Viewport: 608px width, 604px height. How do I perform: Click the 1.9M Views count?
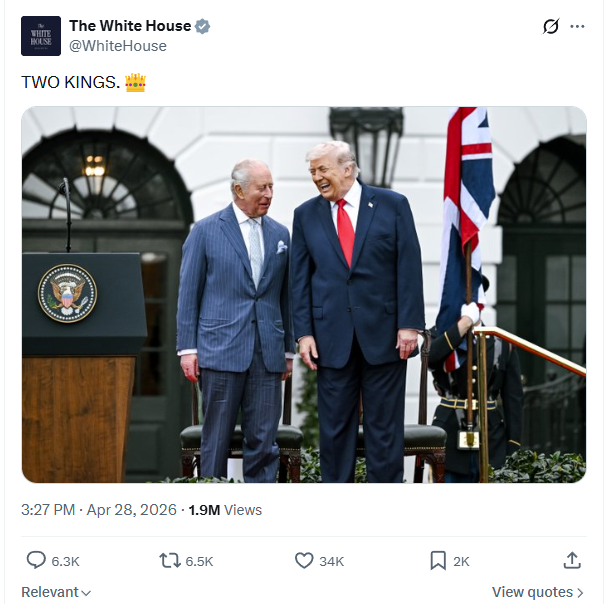pyautogui.click(x=225, y=510)
